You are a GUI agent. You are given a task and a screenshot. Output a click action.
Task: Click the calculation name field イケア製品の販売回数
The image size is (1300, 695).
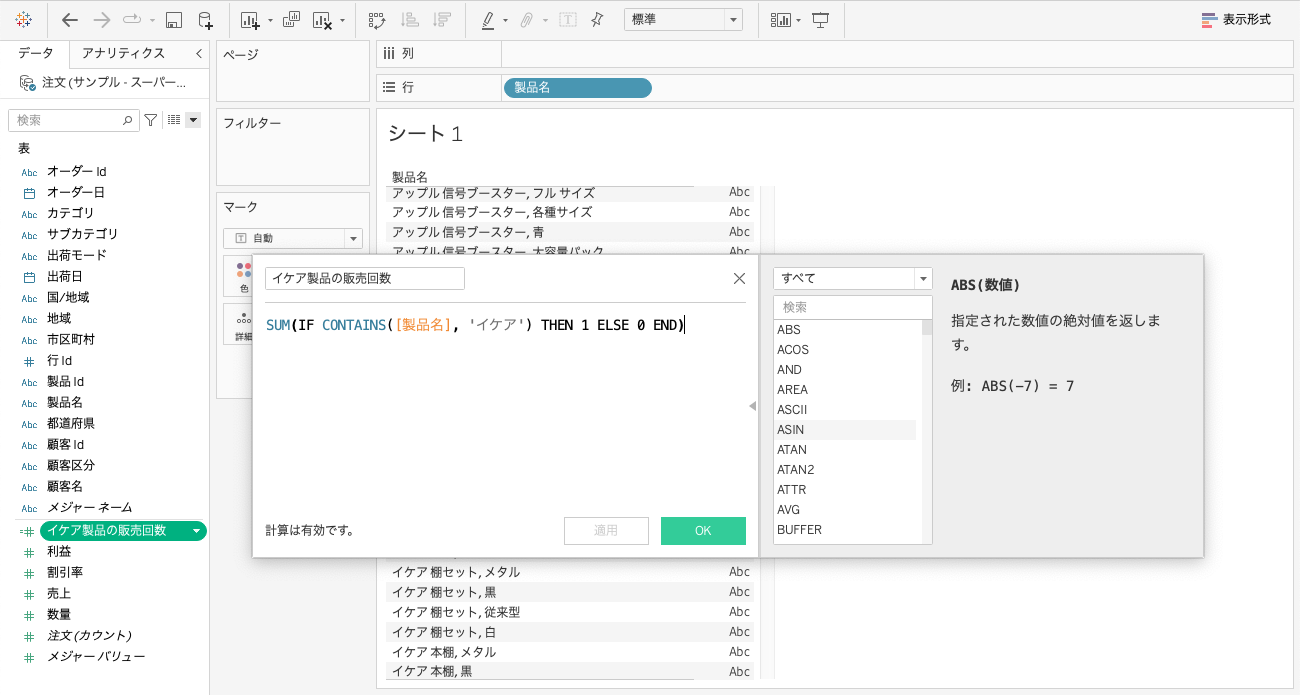tap(366, 278)
